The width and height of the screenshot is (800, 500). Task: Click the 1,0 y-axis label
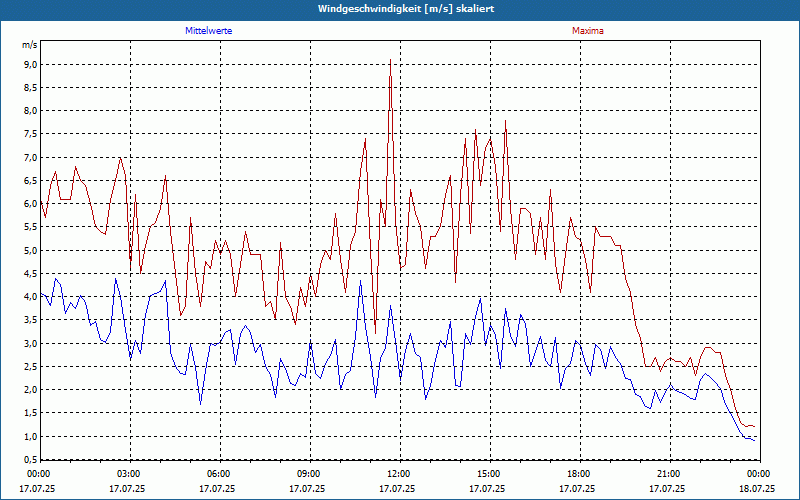31,437
